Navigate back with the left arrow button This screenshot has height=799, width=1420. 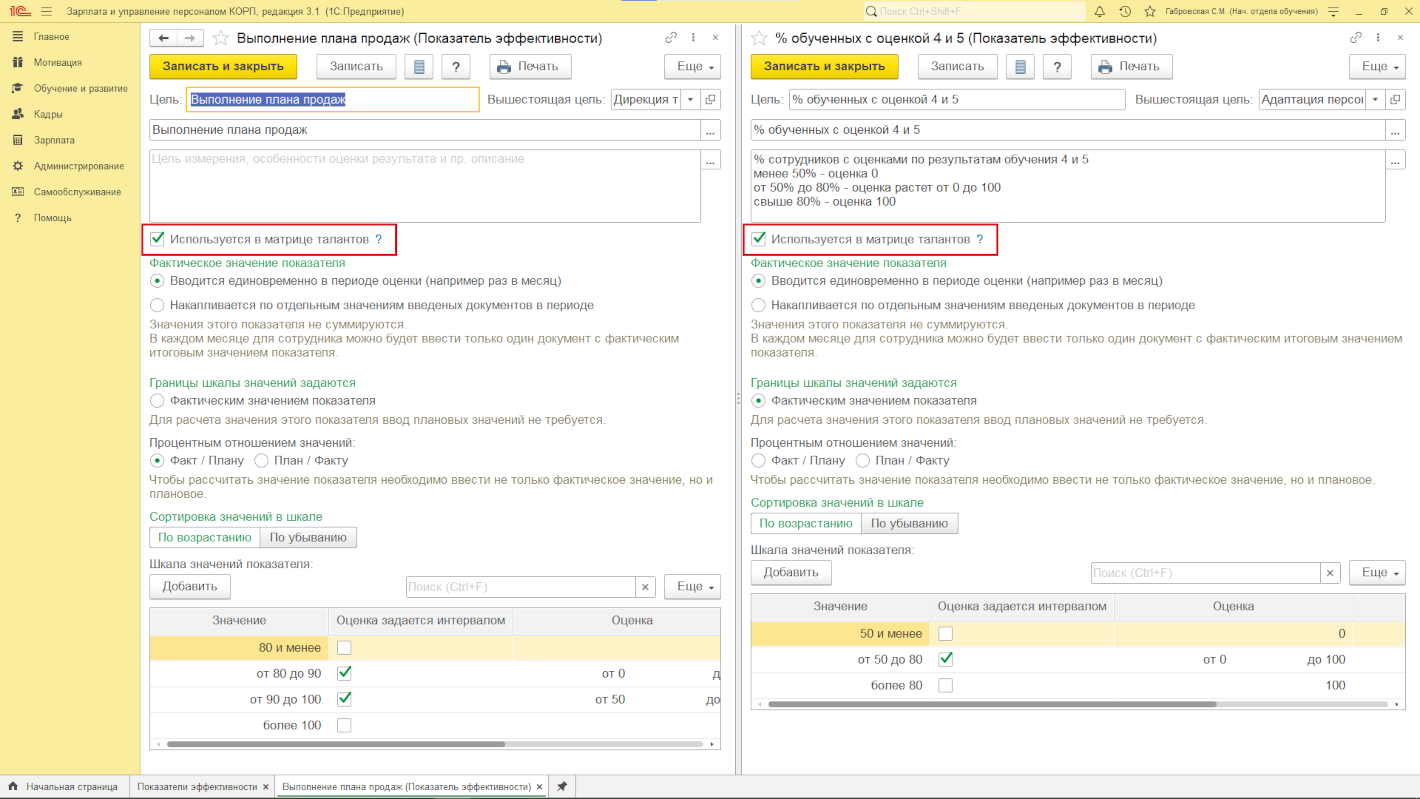(x=163, y=38)
